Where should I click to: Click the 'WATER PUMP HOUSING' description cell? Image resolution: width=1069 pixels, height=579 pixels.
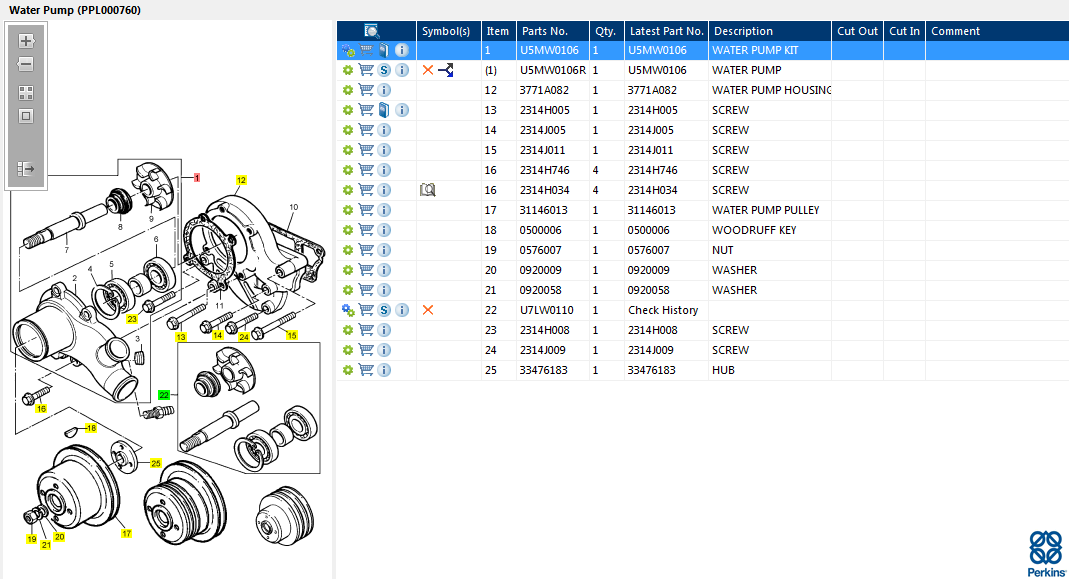pyautogui.click(x=771, y=90)
